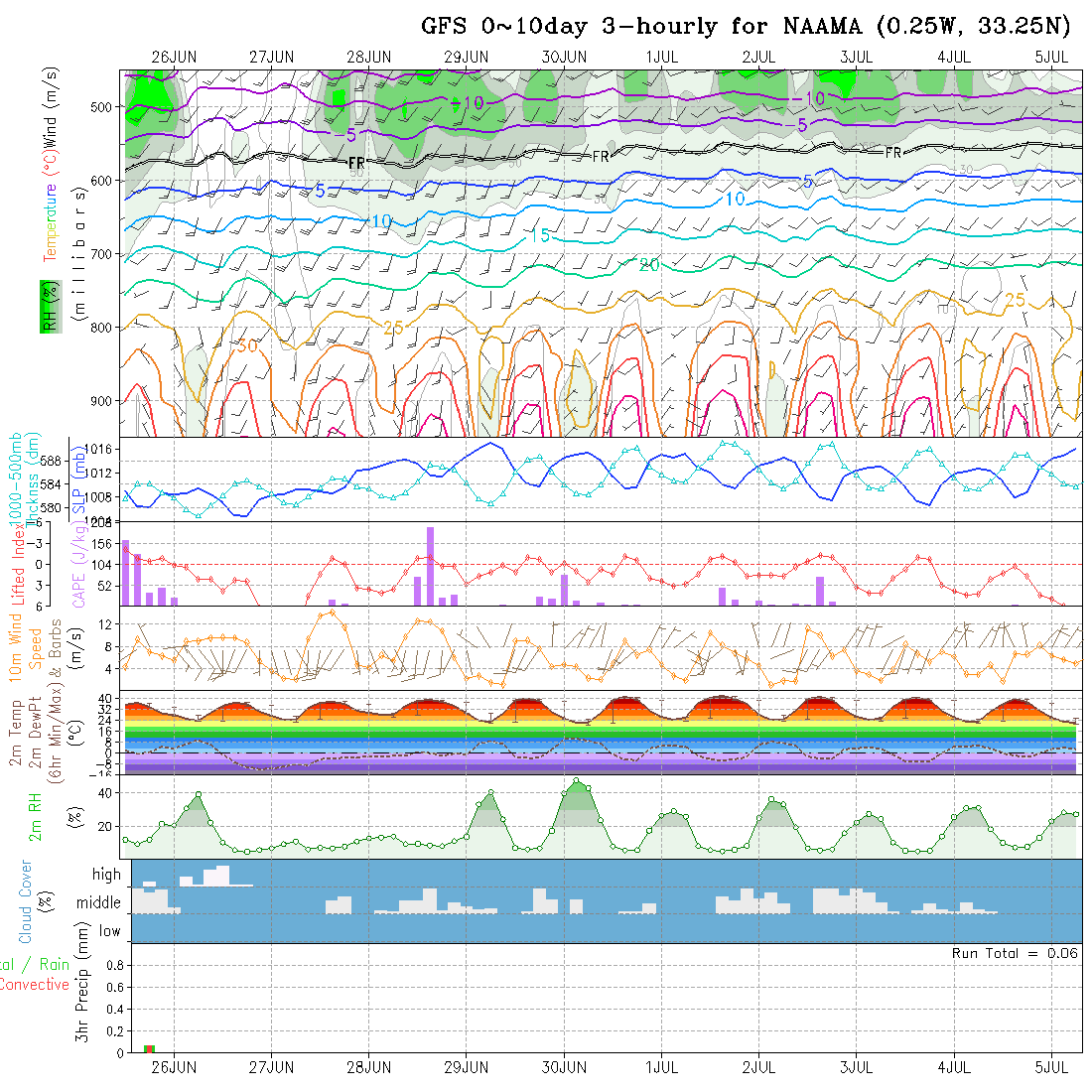
Task: Click the top axis label 30JUN
Action: [564, 58]
